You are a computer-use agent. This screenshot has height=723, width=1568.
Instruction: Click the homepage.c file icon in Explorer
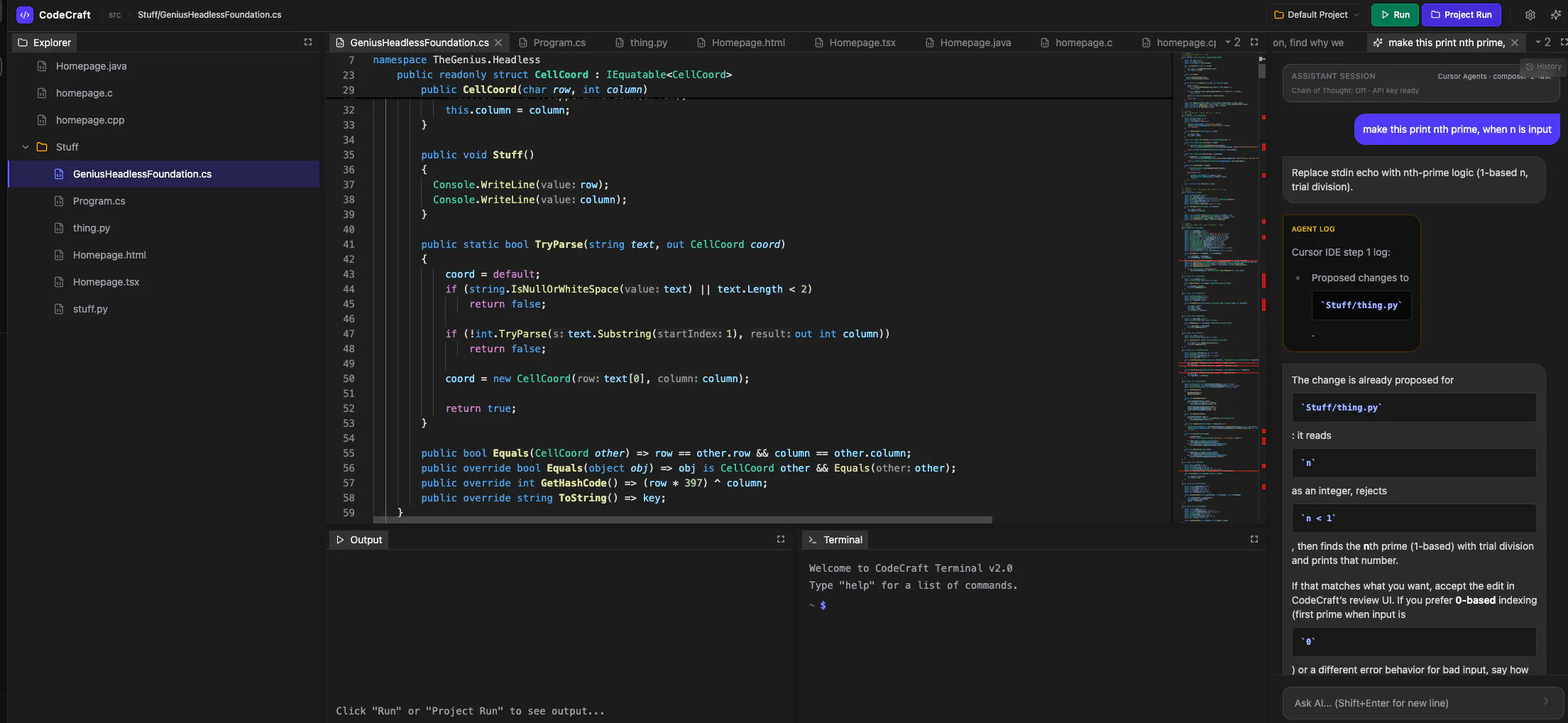42,93
